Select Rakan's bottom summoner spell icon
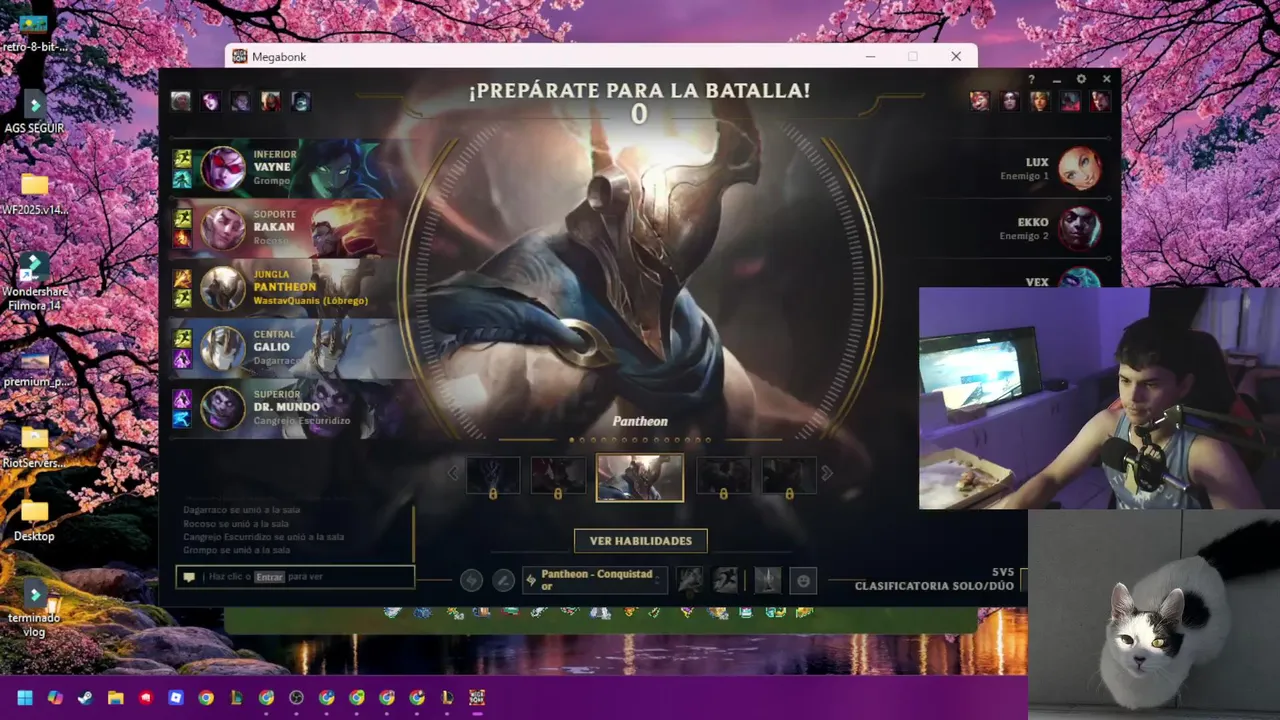1280x720 pixels. (182, 239)
